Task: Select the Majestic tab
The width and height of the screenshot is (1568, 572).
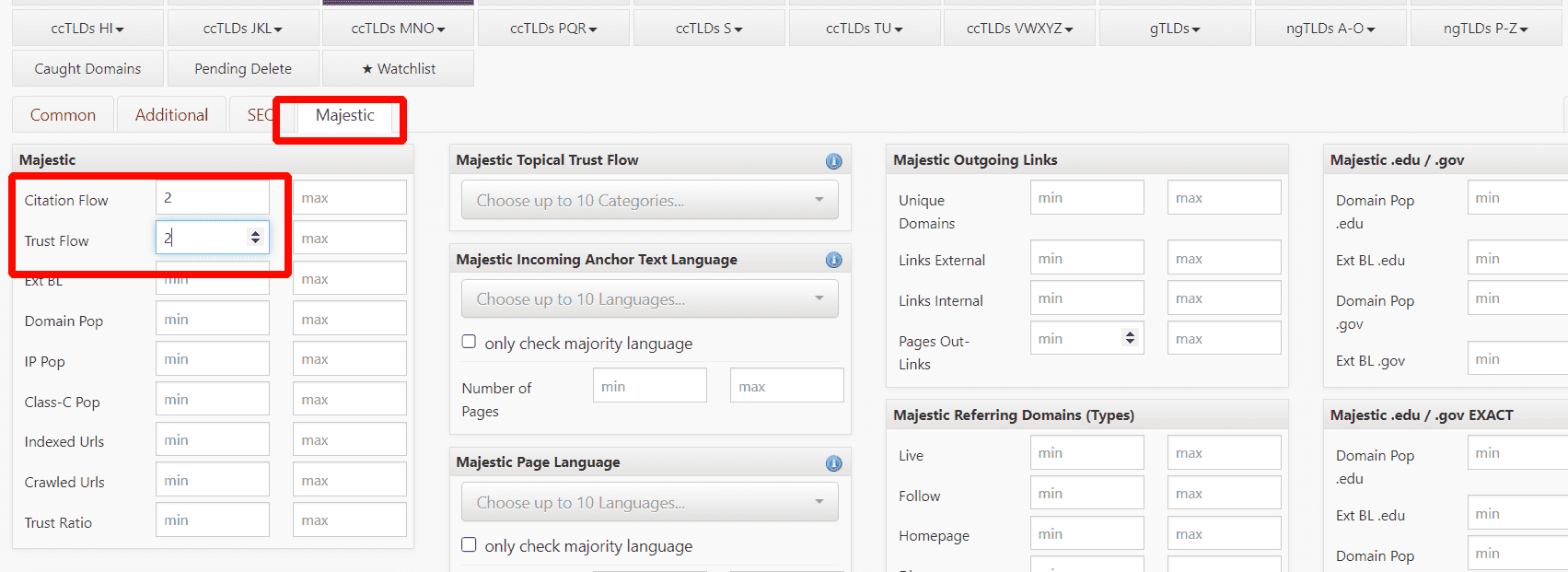Action: coord(344,115)
